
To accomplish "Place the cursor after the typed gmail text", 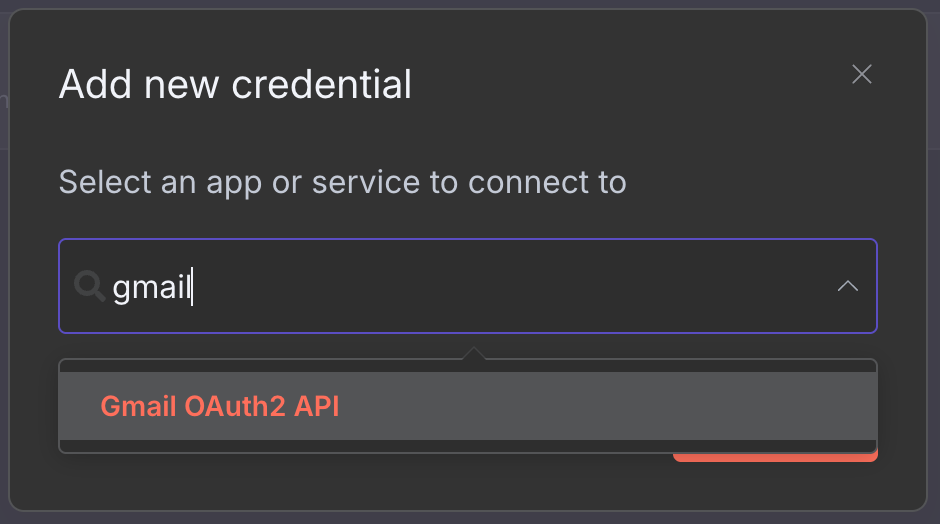I will [x=192, y=287].
